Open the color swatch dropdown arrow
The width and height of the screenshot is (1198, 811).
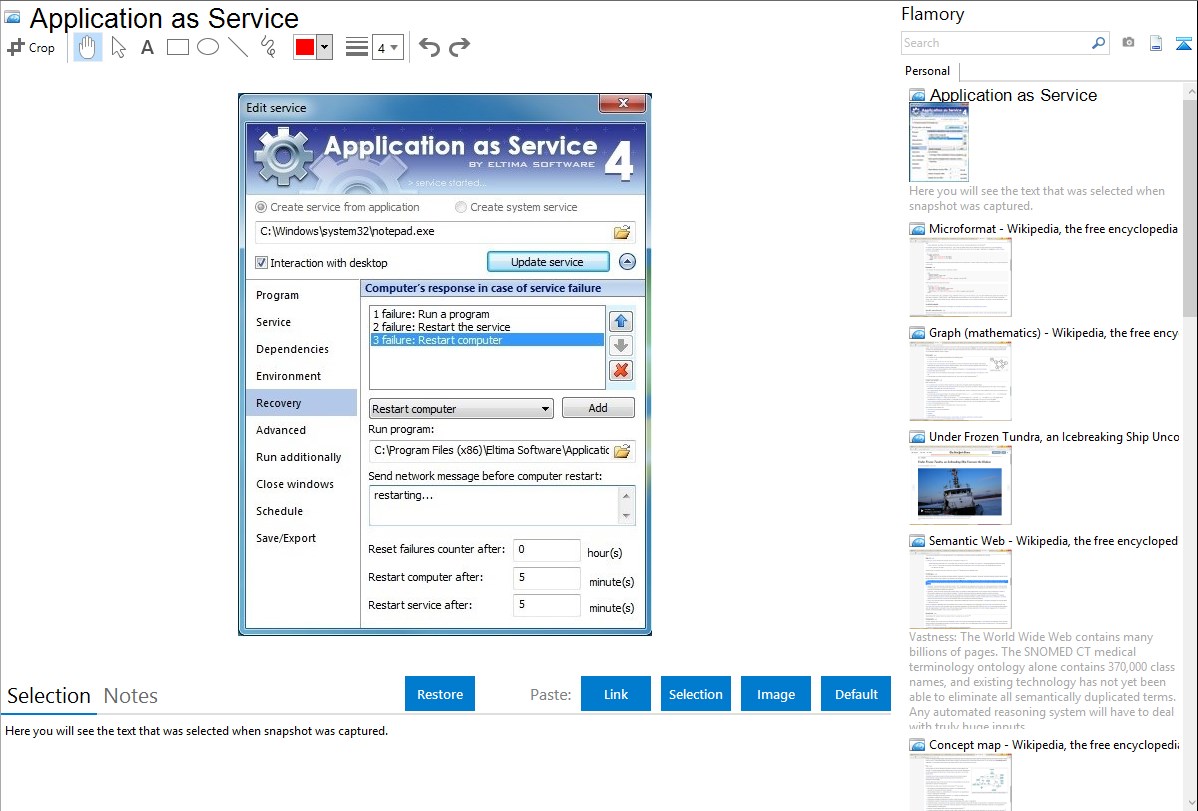(x=324, y=47)
